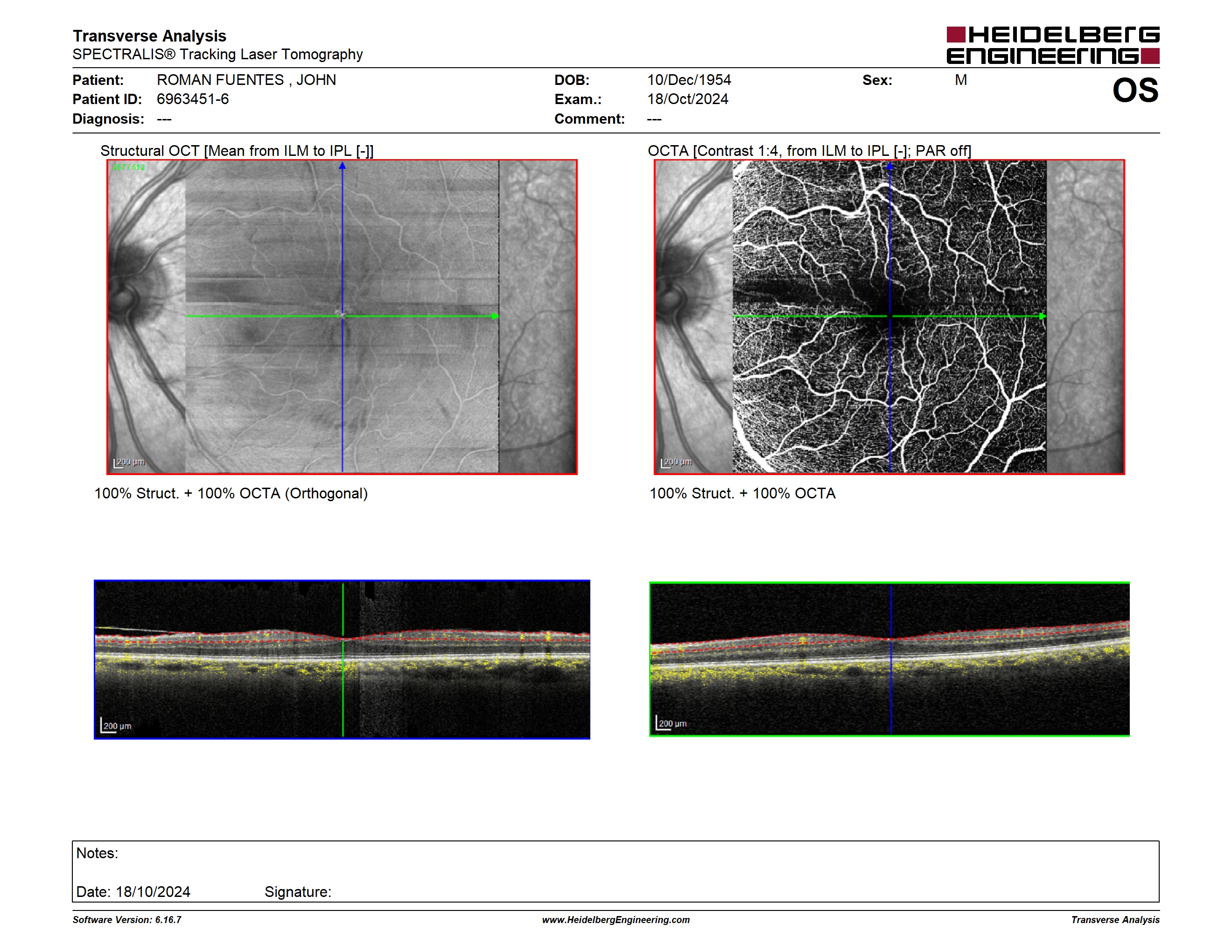Click the Date: 18/10/2024 text

click(133, 892)
